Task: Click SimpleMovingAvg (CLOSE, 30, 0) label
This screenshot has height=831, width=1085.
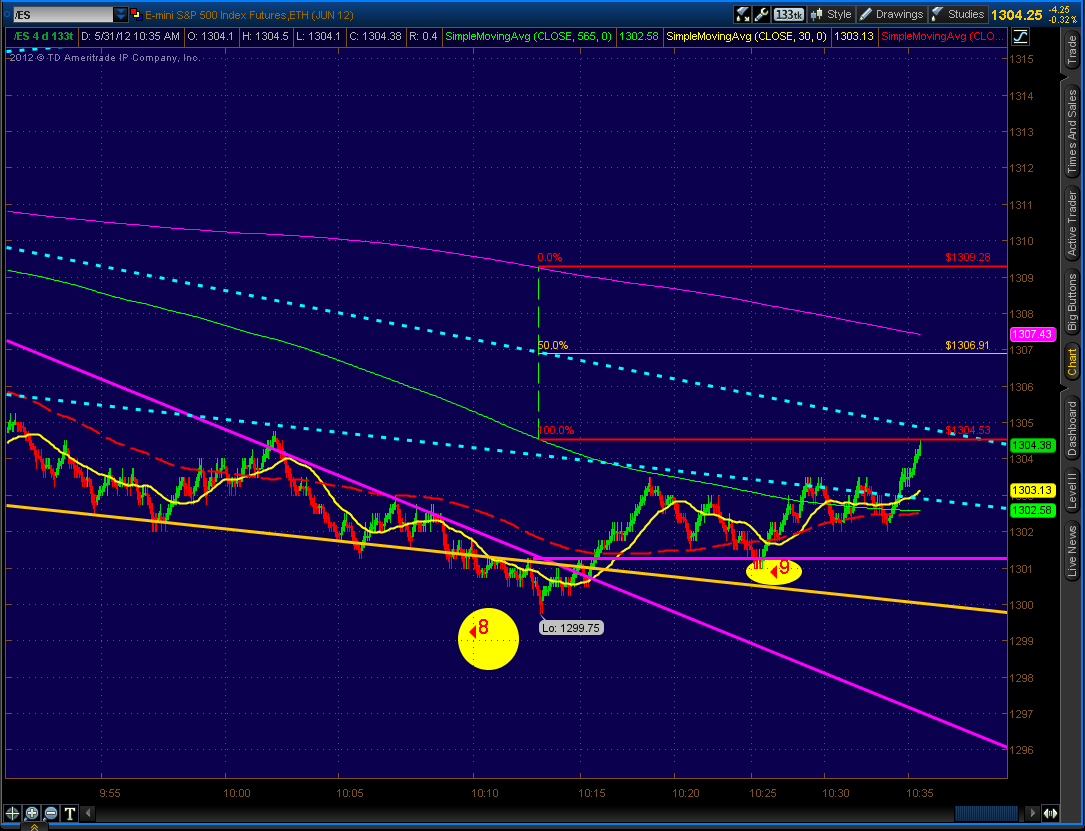Action: [x=746, y=36]
